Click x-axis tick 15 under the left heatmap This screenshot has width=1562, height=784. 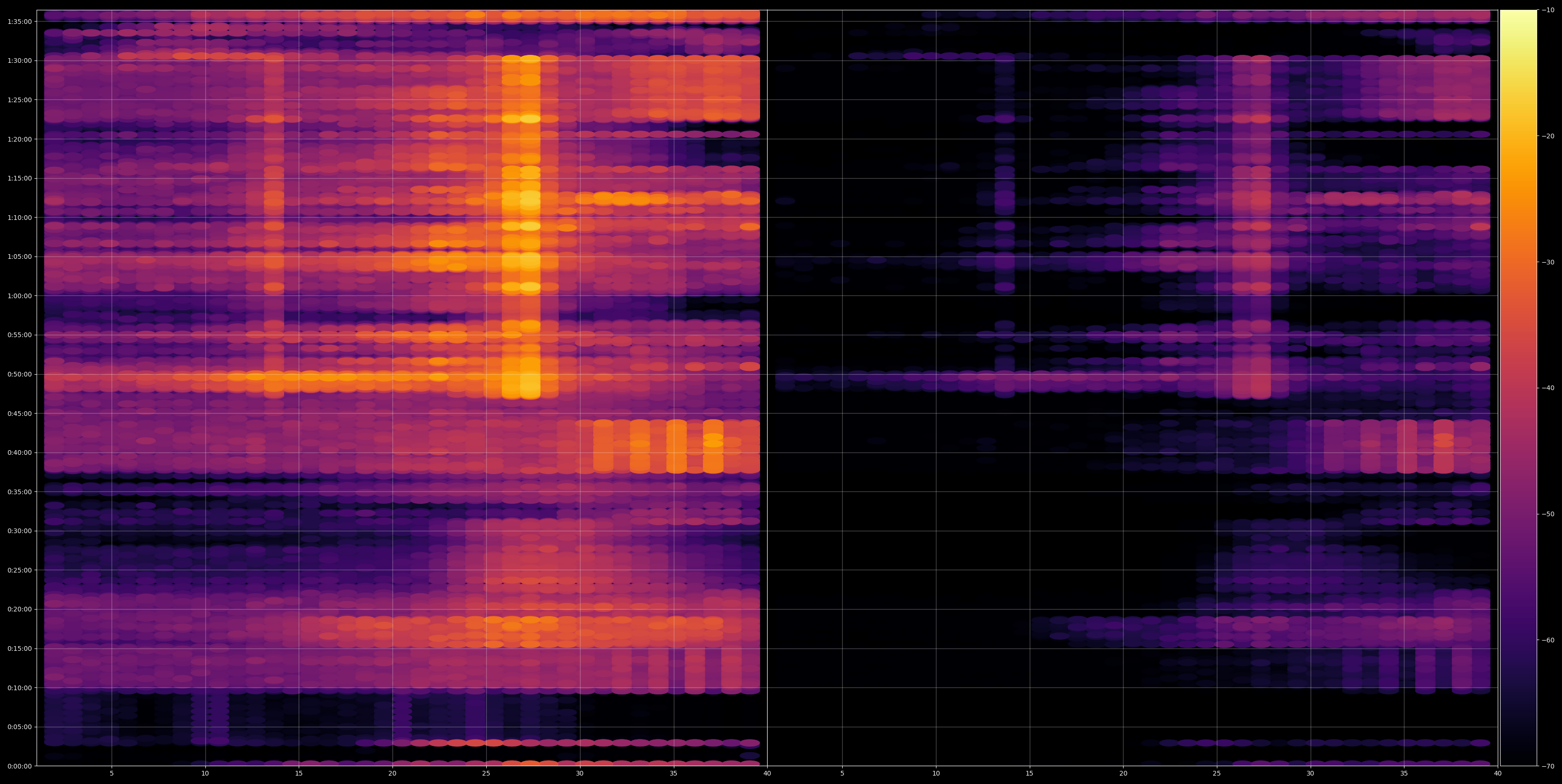[299, 773]
